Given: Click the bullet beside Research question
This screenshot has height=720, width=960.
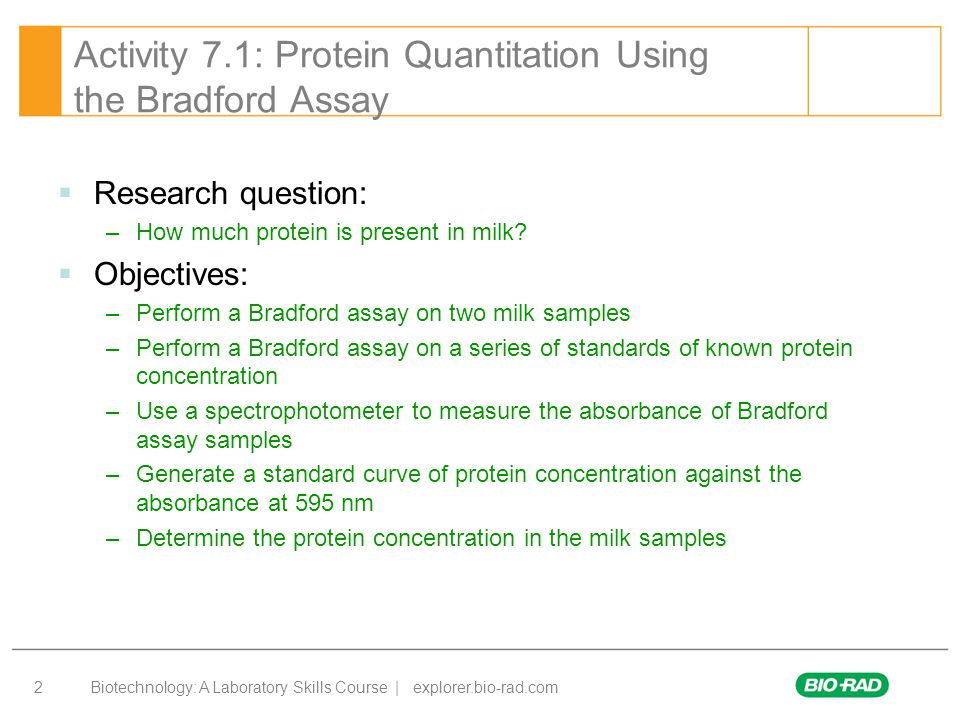Looking at the screenshot, I should tap(66, 193).
